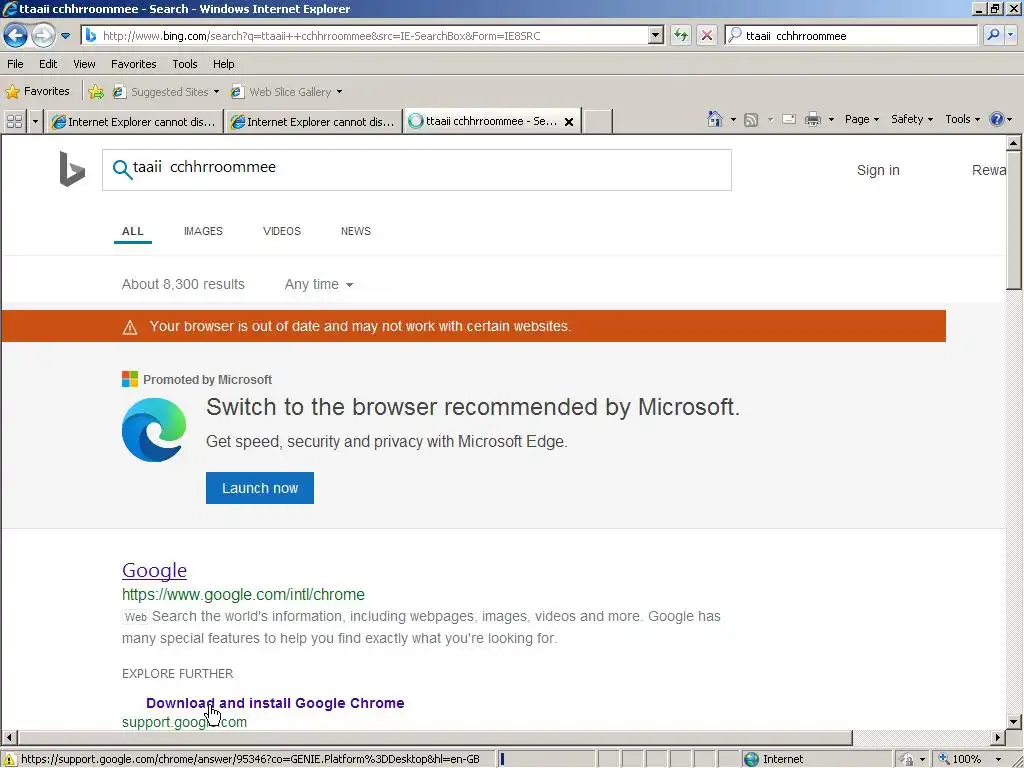
Task: Open the File menu
Action: (x=15, y=64)
